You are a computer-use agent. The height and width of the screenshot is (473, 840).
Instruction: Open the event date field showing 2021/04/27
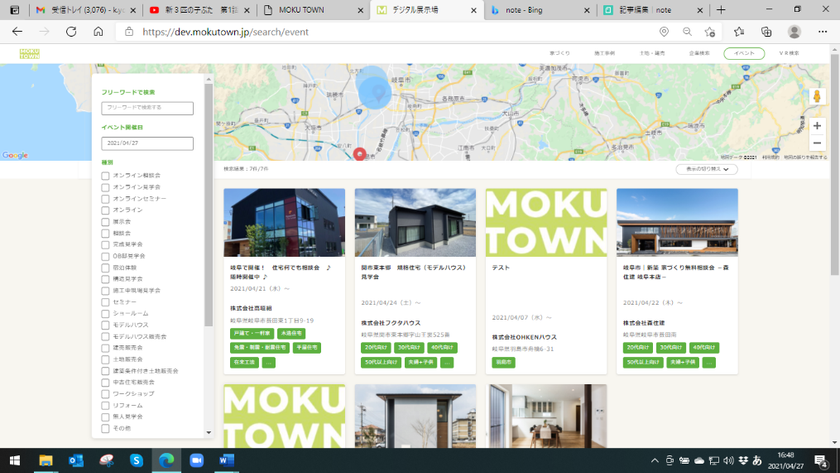pyautogui.click(x=147, y=143)
